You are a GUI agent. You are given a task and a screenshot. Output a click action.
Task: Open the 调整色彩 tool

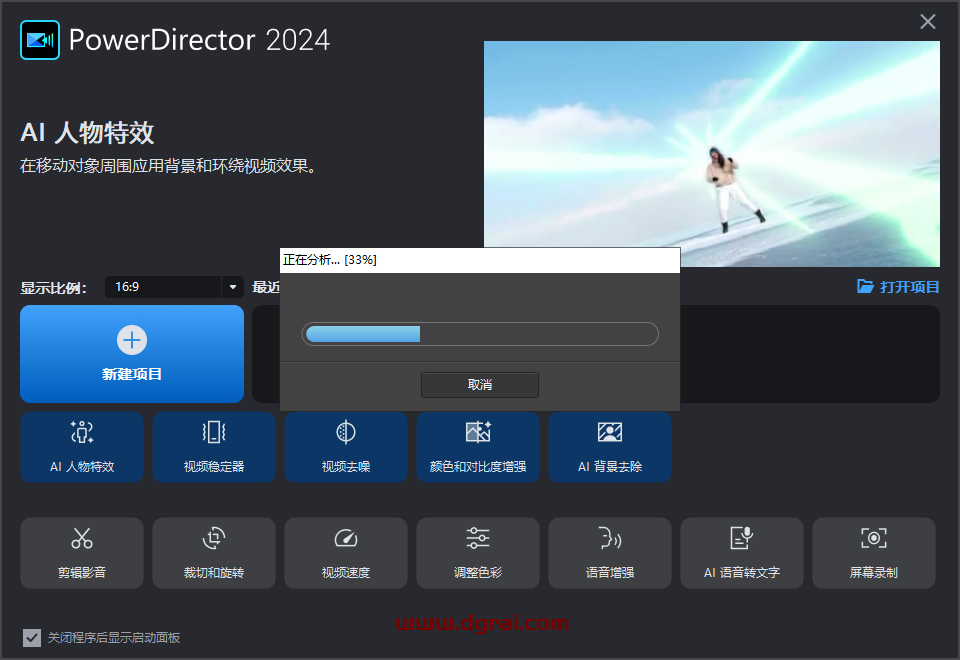pos(478,553)
